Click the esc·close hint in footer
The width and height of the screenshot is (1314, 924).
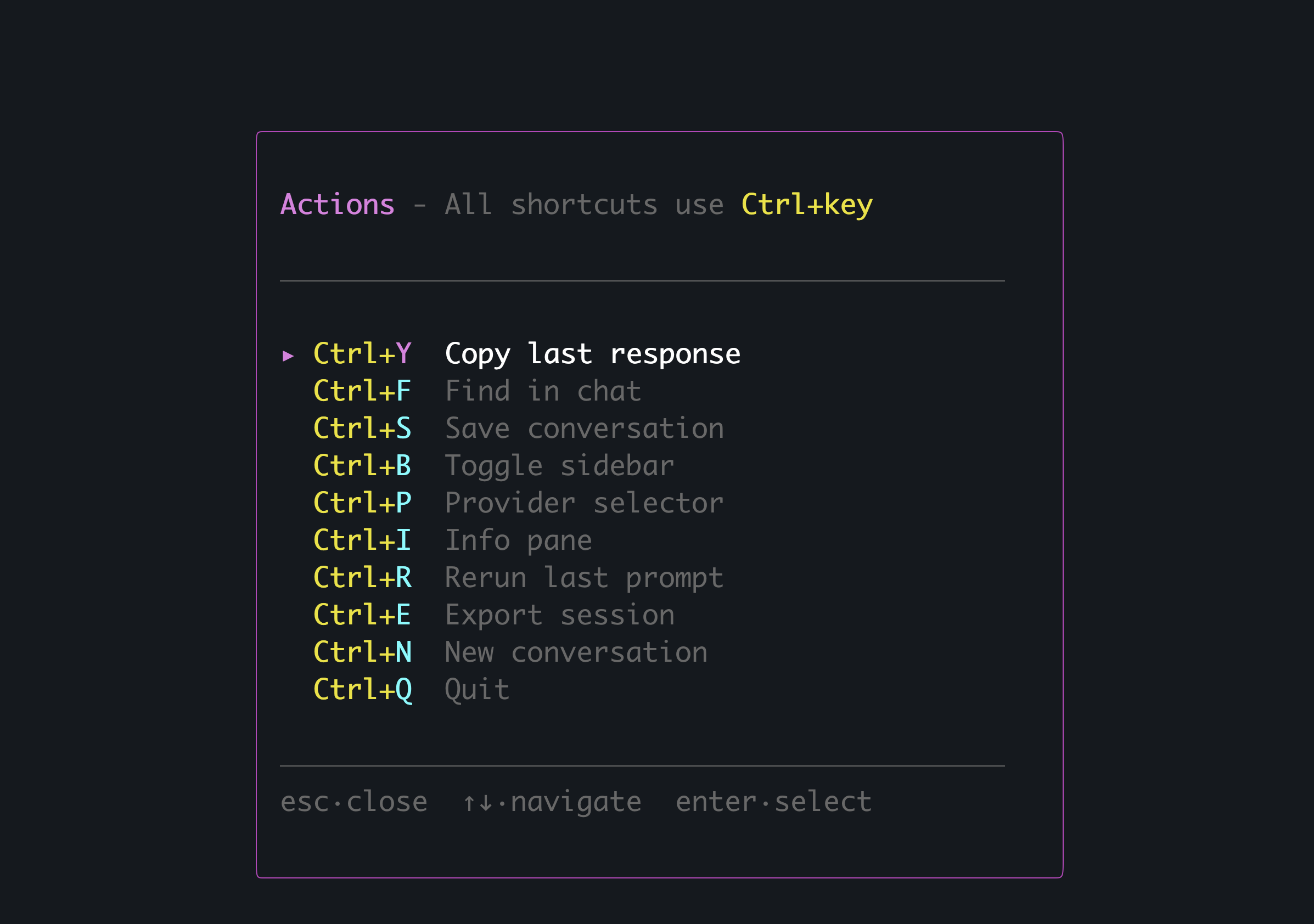pyautogui.click(x=353, y=802)
